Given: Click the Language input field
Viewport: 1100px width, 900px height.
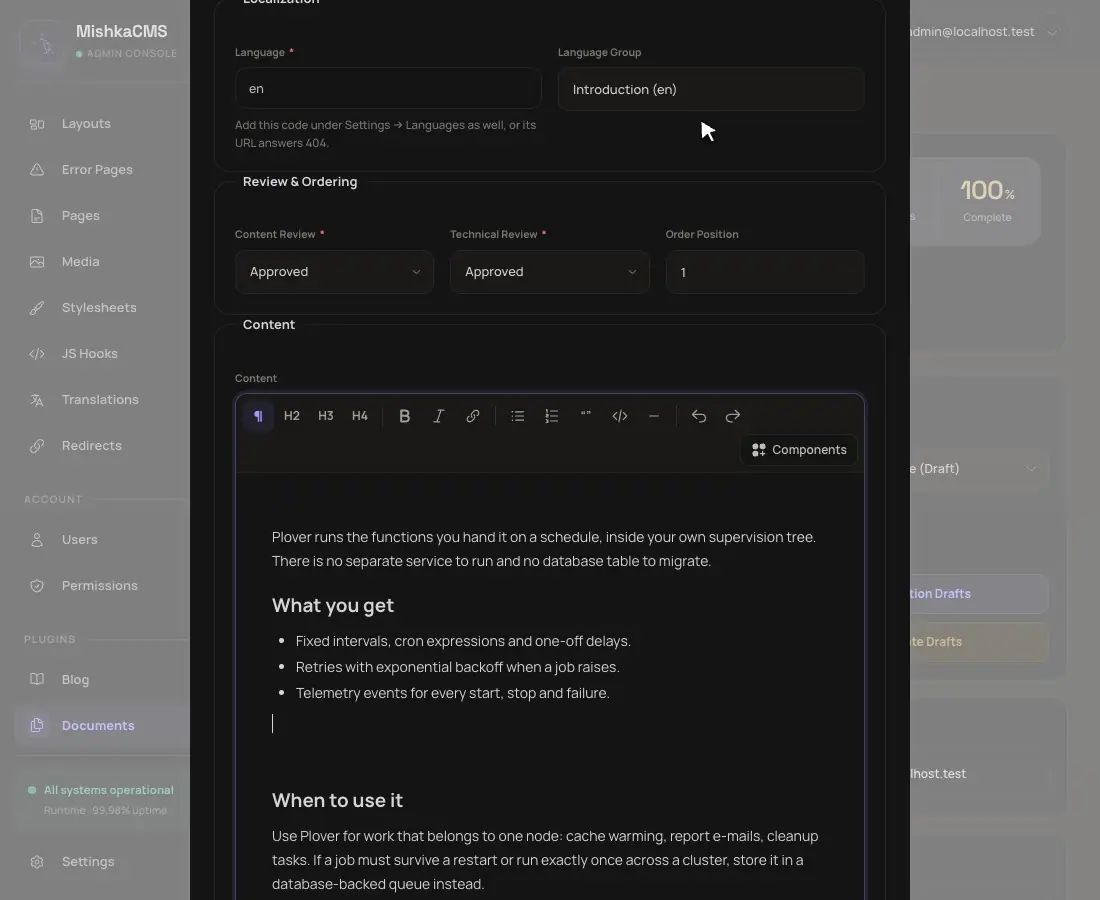Looking at the screenshot, I should pyautogui.click(x=389, y=89).
